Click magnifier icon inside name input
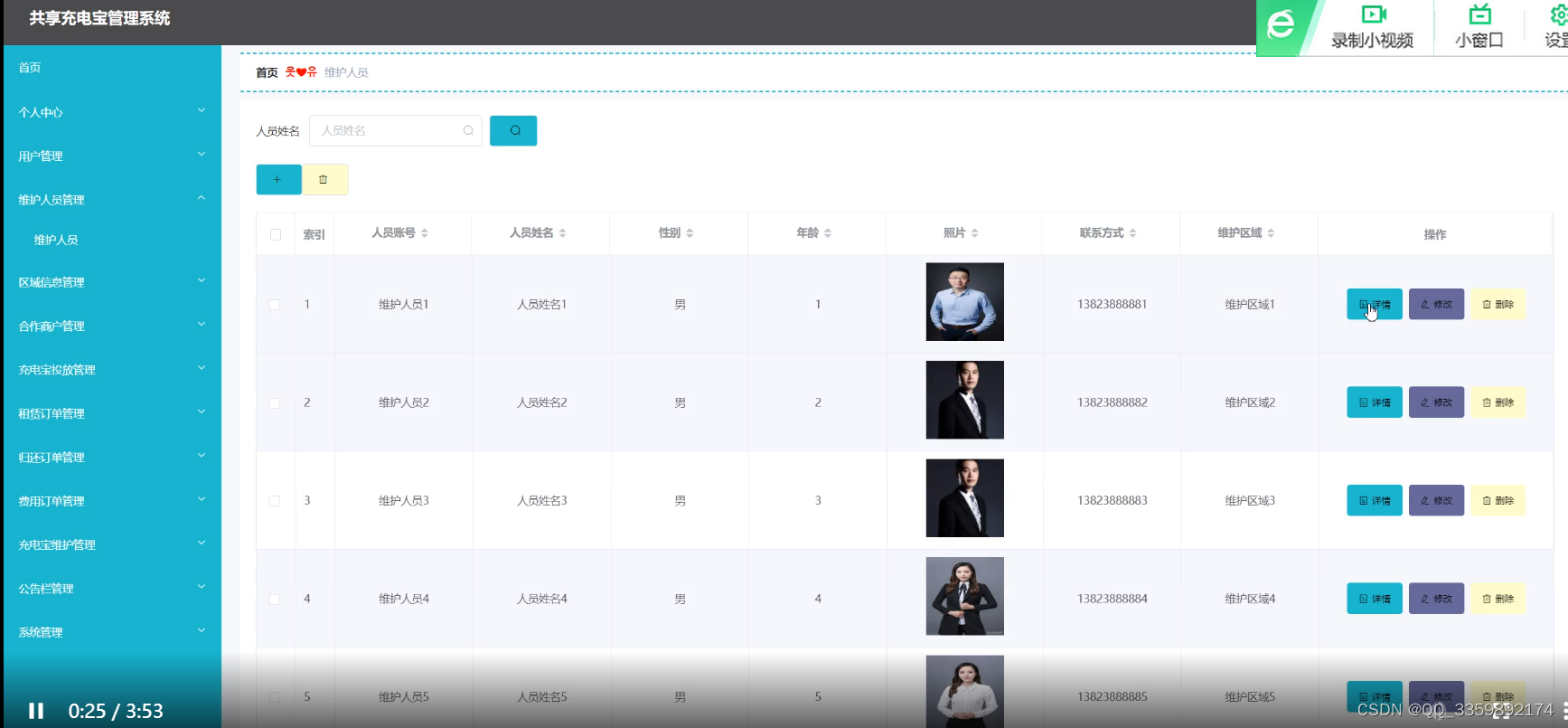 click(468, 130)
